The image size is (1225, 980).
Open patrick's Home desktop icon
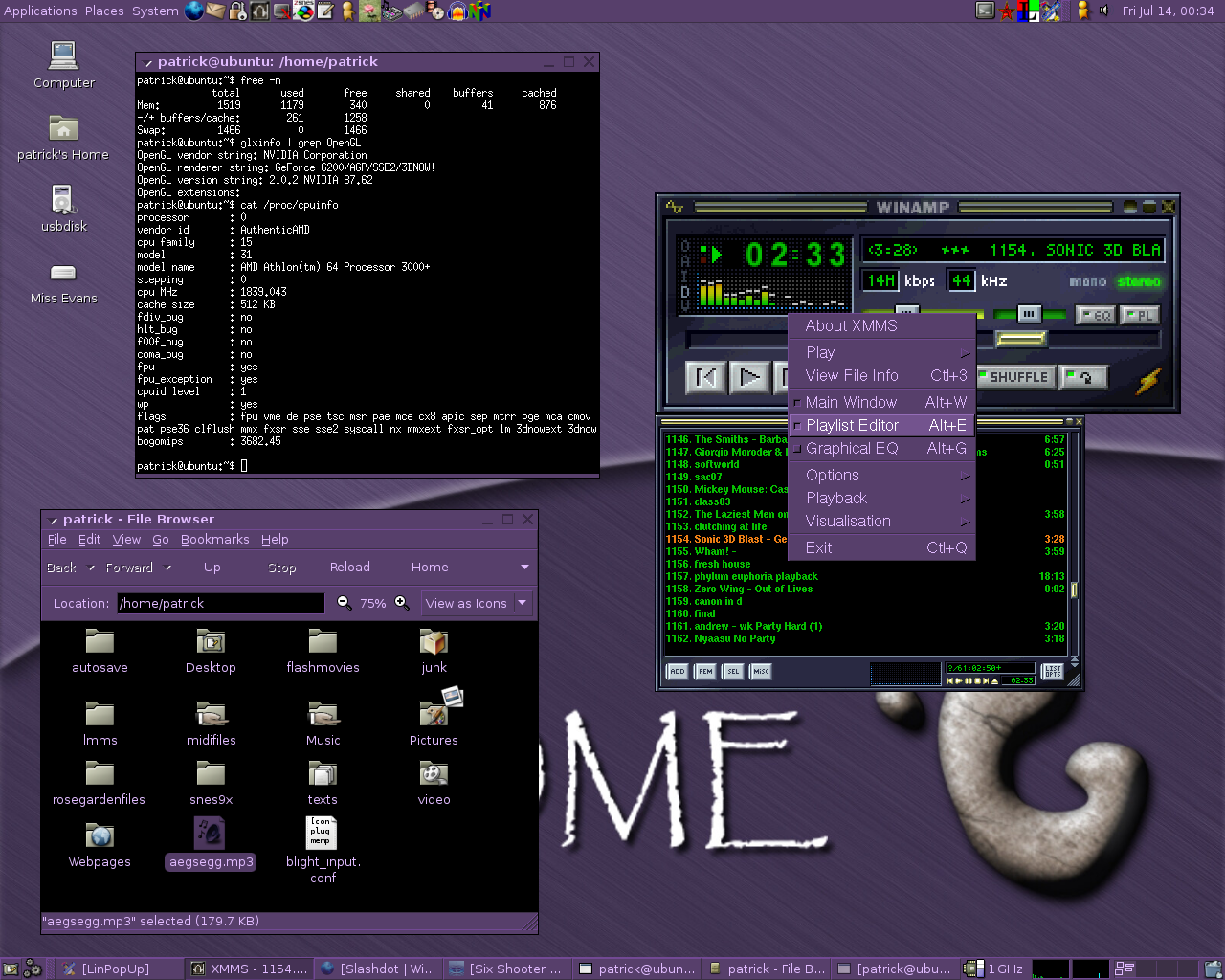point(63,137)
